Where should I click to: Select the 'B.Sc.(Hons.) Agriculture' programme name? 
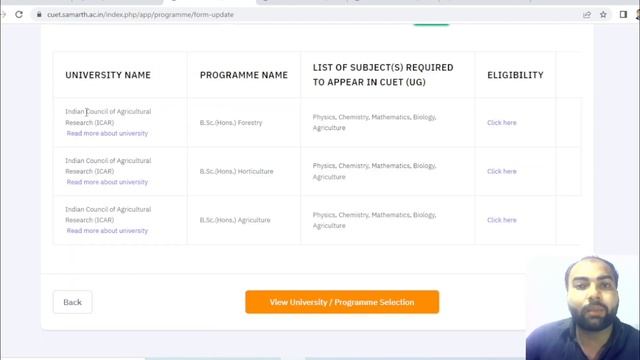pos(235,220)
